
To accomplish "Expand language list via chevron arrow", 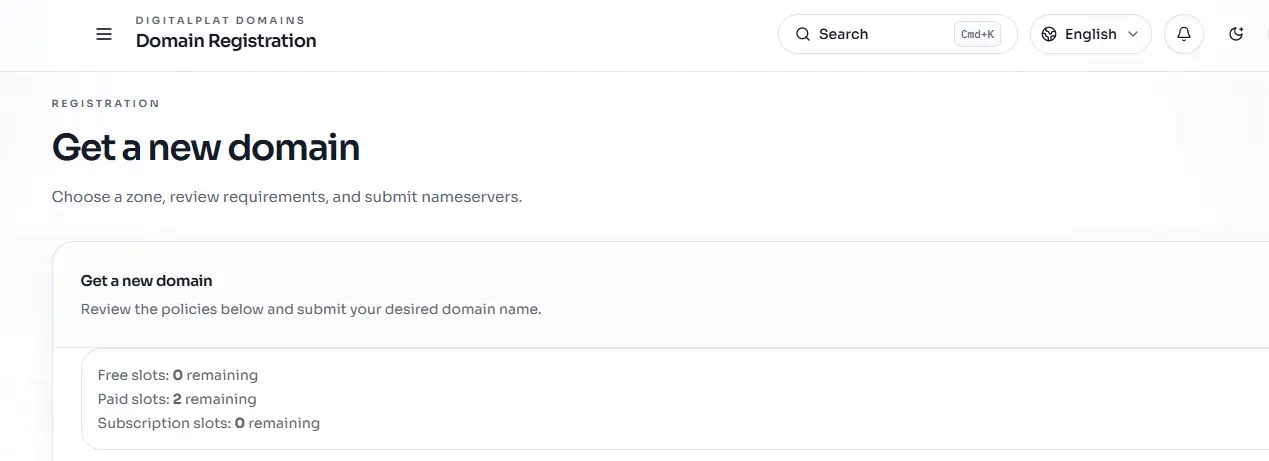I will [x=1133, y=34].
